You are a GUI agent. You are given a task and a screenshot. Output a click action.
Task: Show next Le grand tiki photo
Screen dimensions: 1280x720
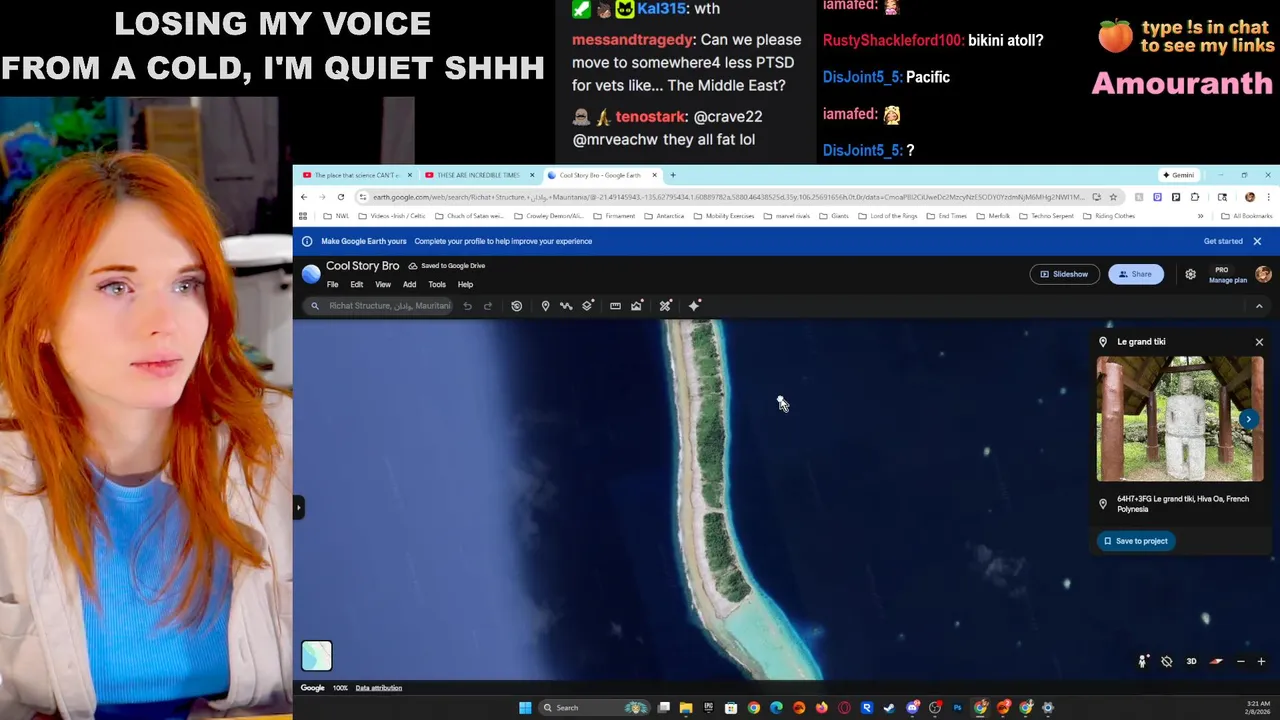tap(1248, 419)
